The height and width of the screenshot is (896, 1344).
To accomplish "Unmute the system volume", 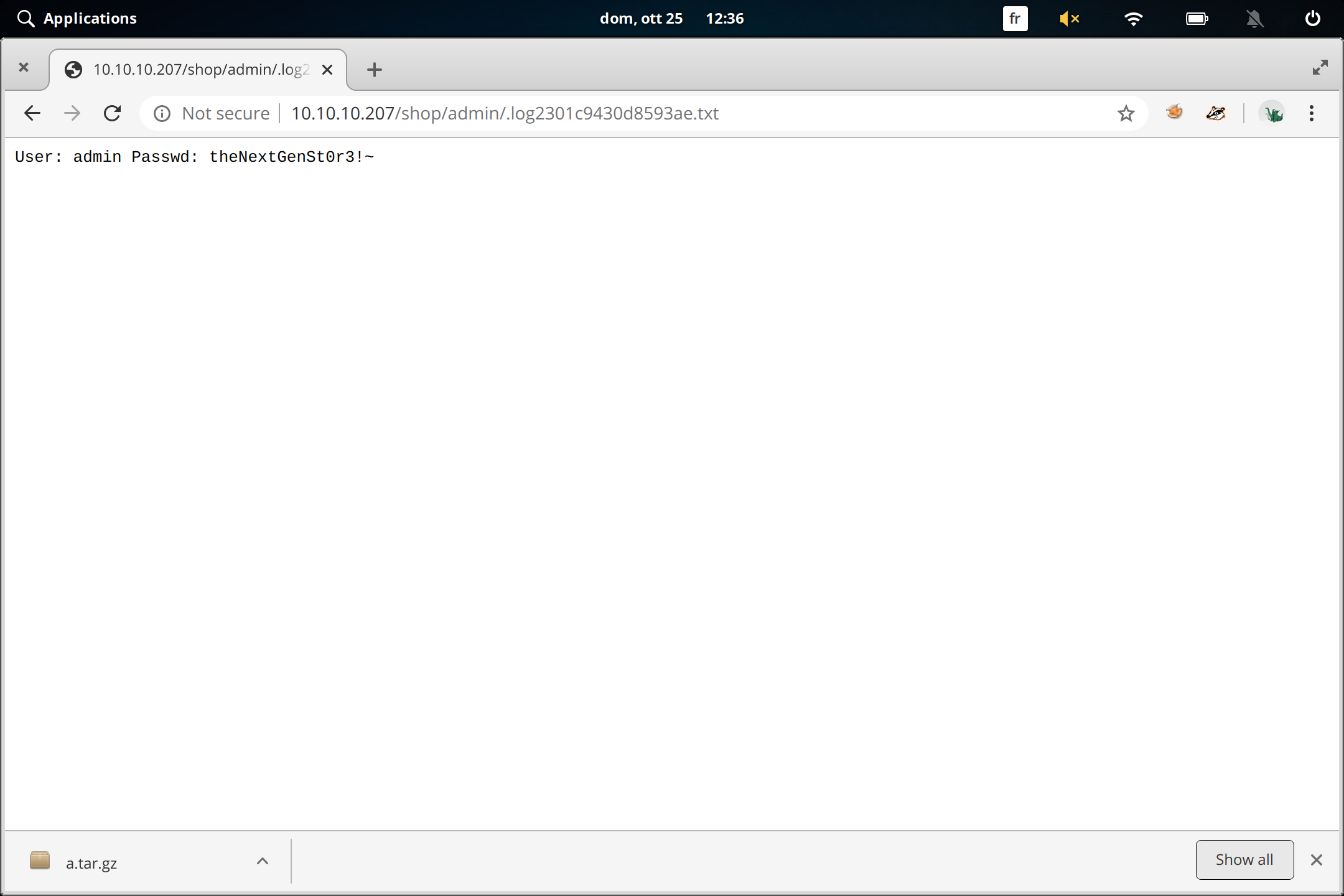I will [1070, 18].
